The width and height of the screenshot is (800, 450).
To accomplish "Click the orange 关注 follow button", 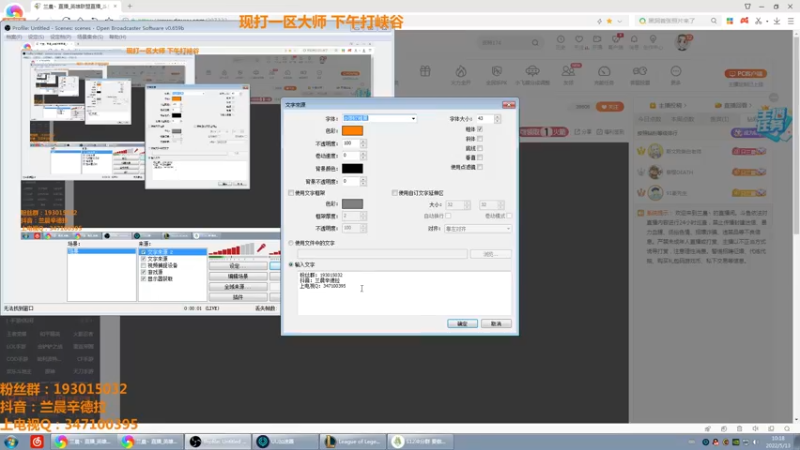I will 610,107.
